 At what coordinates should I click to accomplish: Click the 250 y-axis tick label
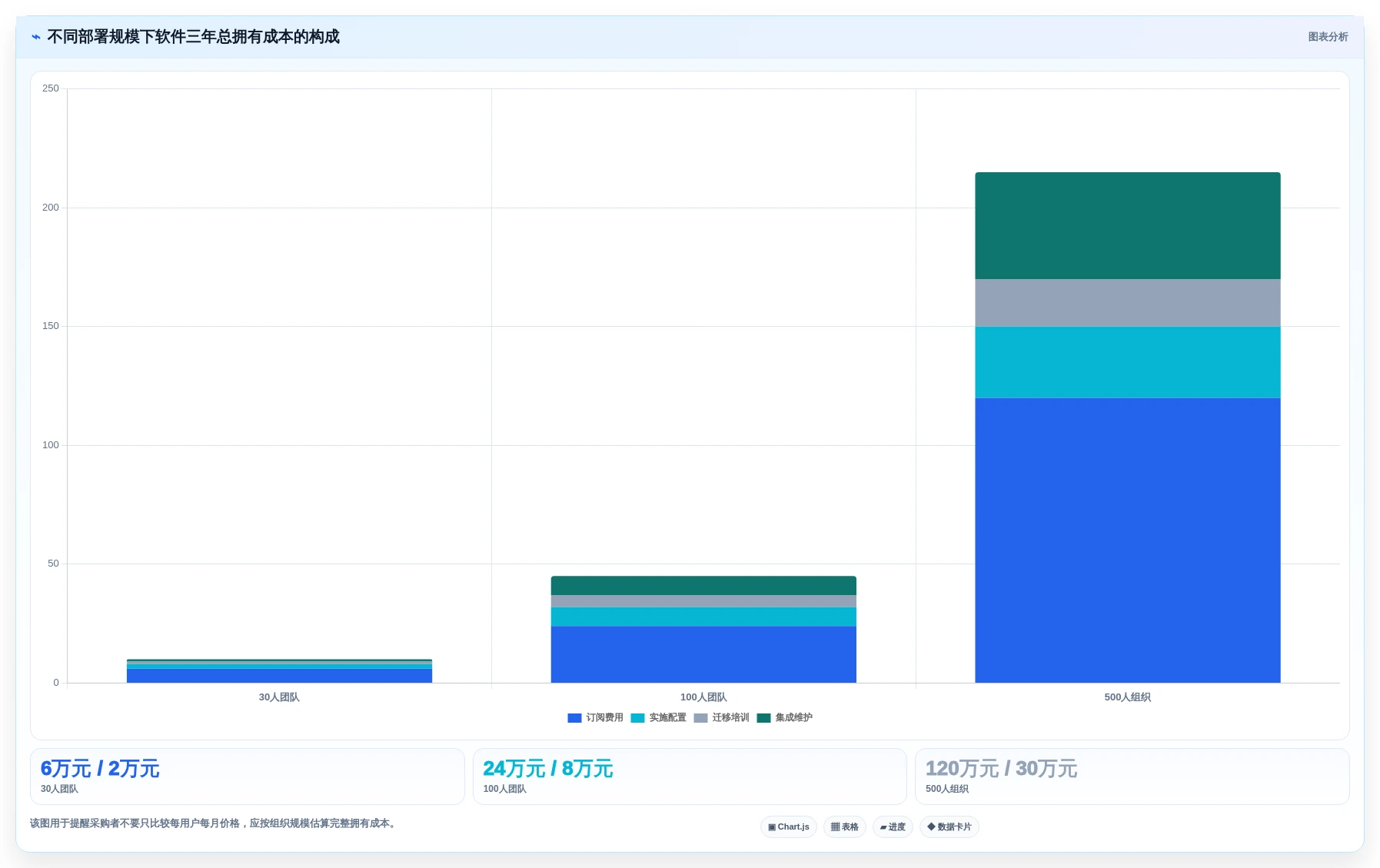(x=51, y=88)
